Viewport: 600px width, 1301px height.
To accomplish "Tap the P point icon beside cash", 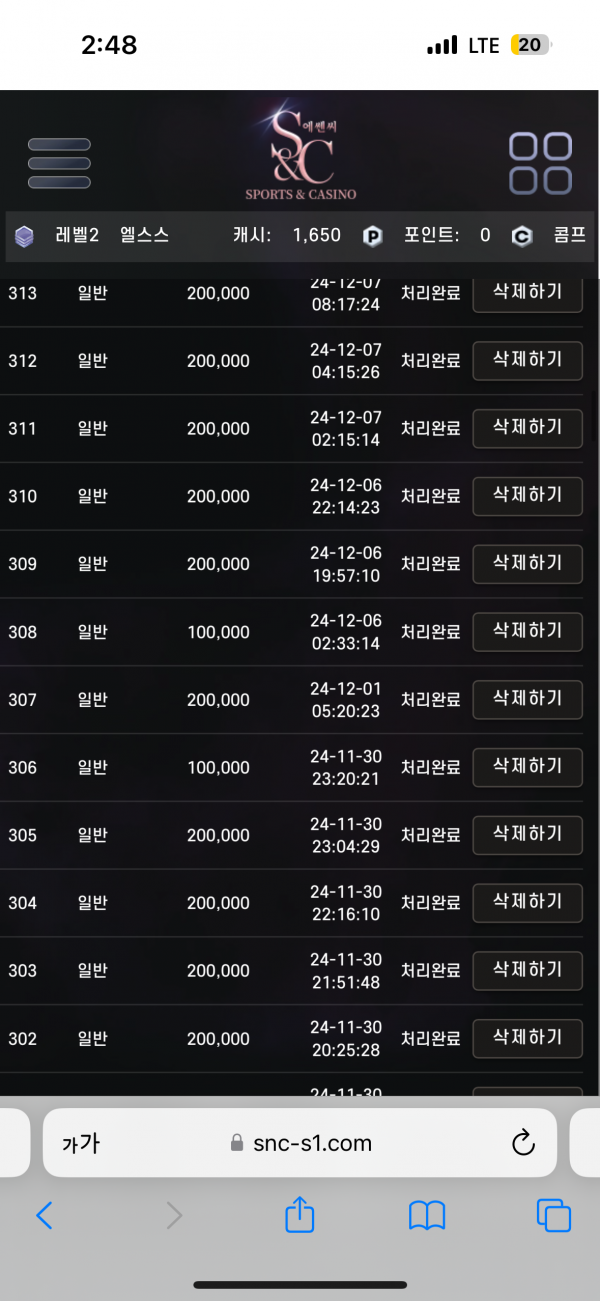I will [x=372, y=237].
